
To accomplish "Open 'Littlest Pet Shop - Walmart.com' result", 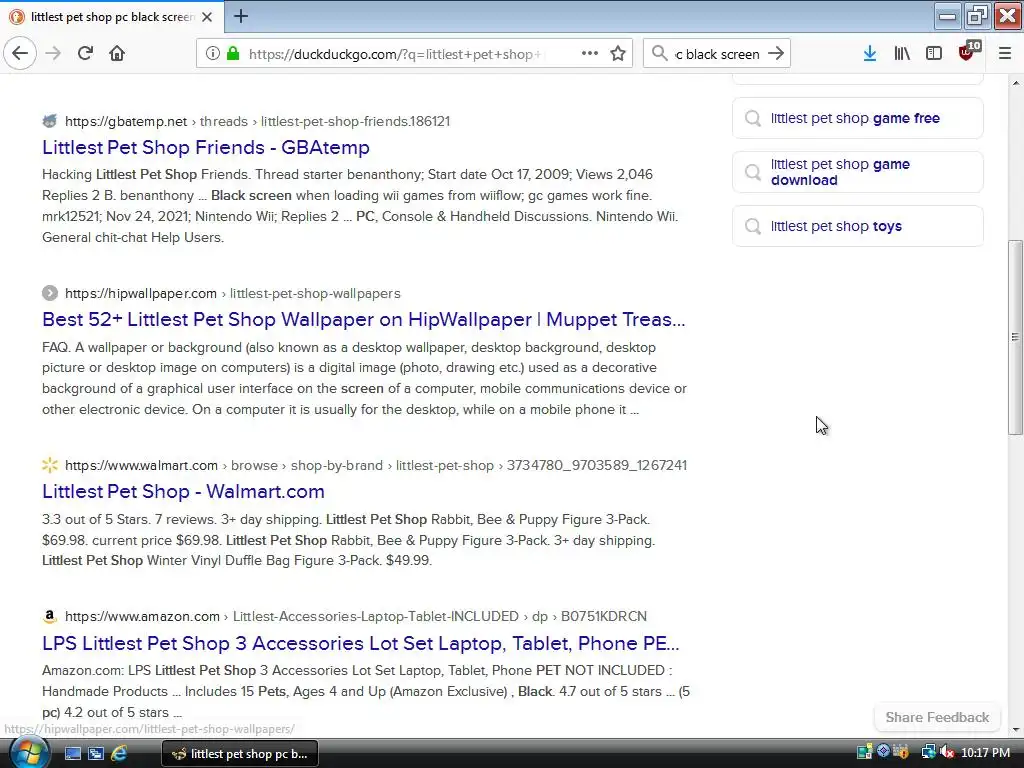I will pyautogui.click(x=184, y=491).
